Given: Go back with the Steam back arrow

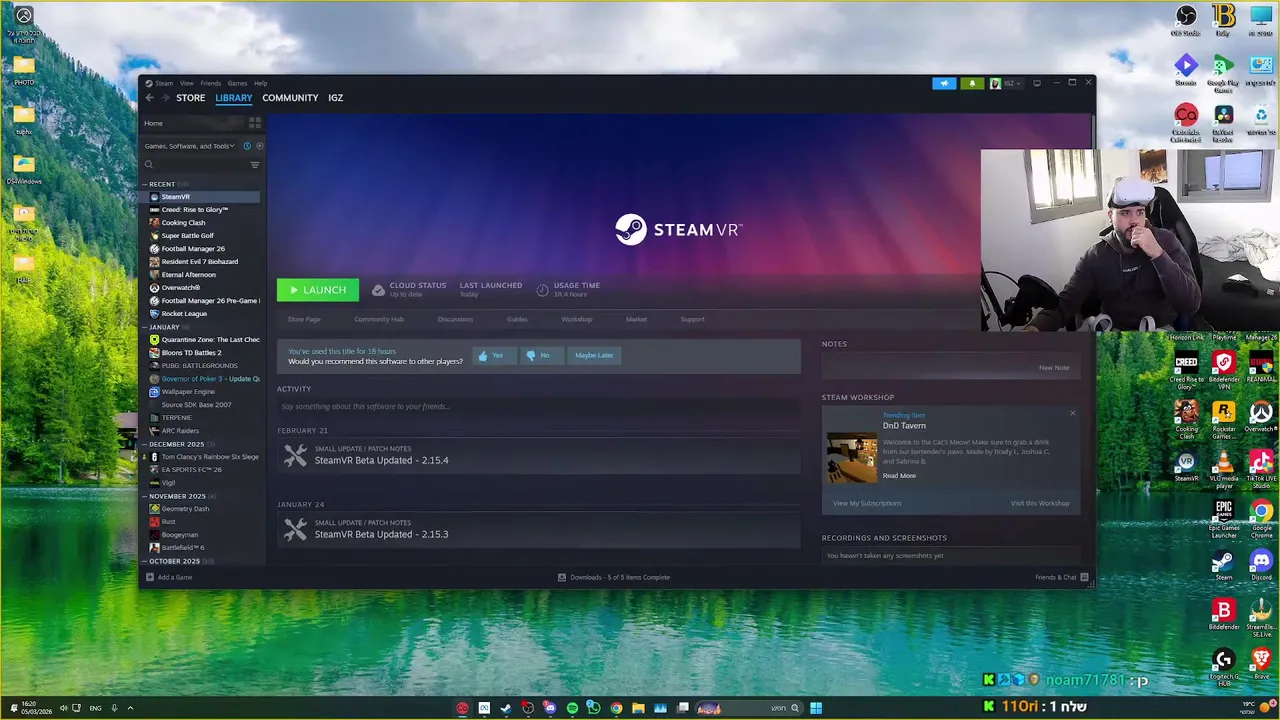Looking at the screenshot, I should [150, 98].
